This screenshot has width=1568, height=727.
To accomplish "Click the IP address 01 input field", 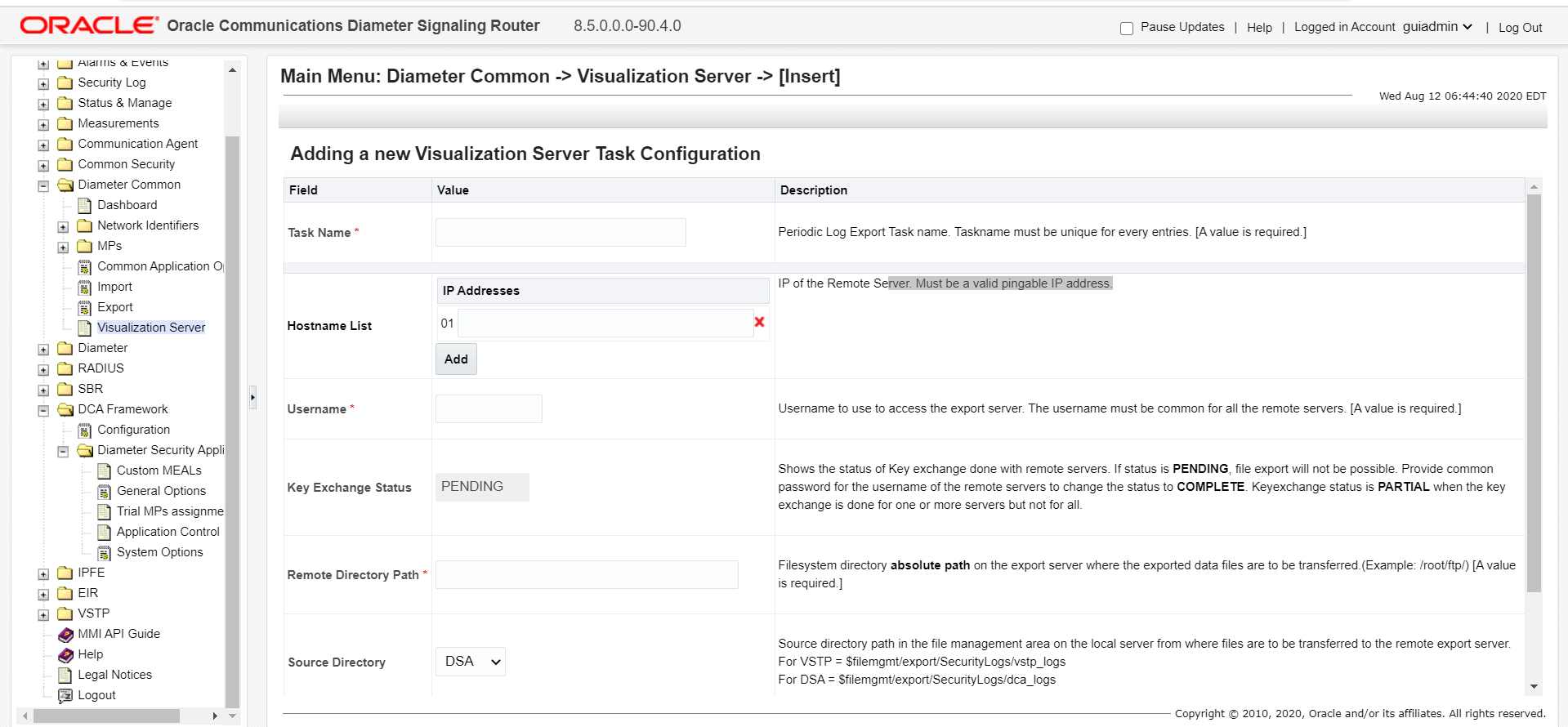I will 605,323.
